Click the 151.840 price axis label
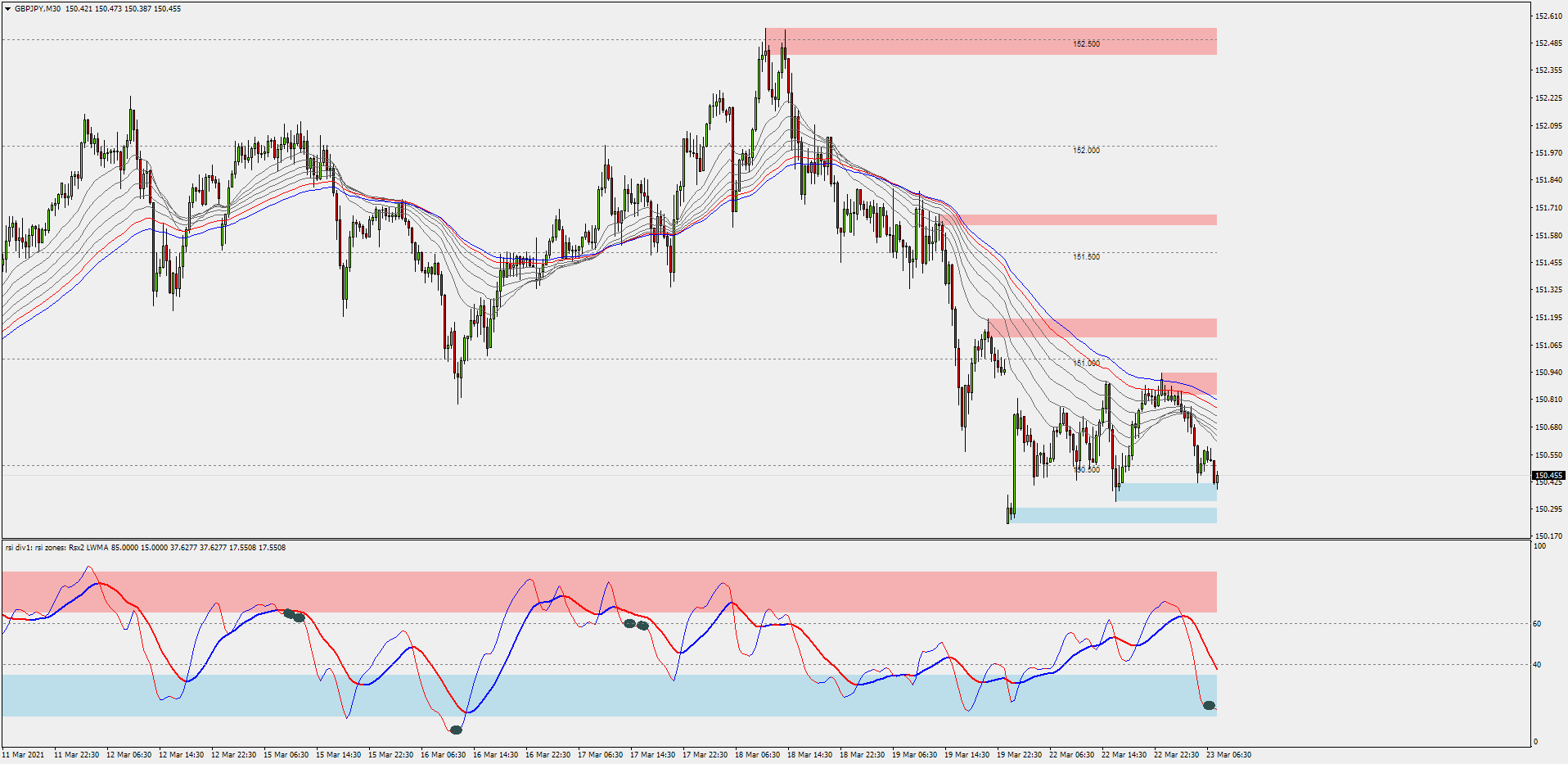Image resolution: width=1568 pixels, height=764 pixels. pos(1548,180)
